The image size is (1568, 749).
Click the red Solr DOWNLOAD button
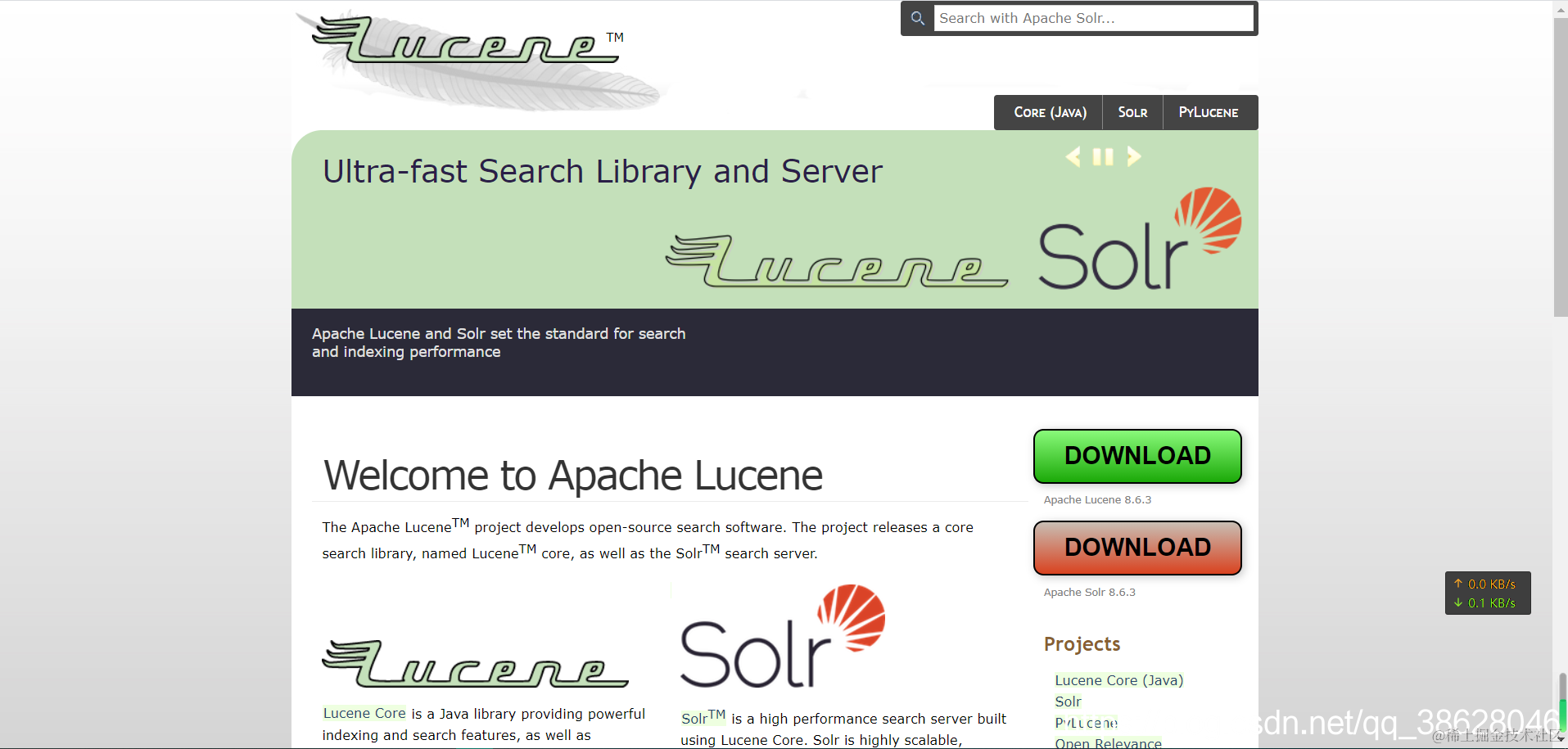[x=1137, y=548]
